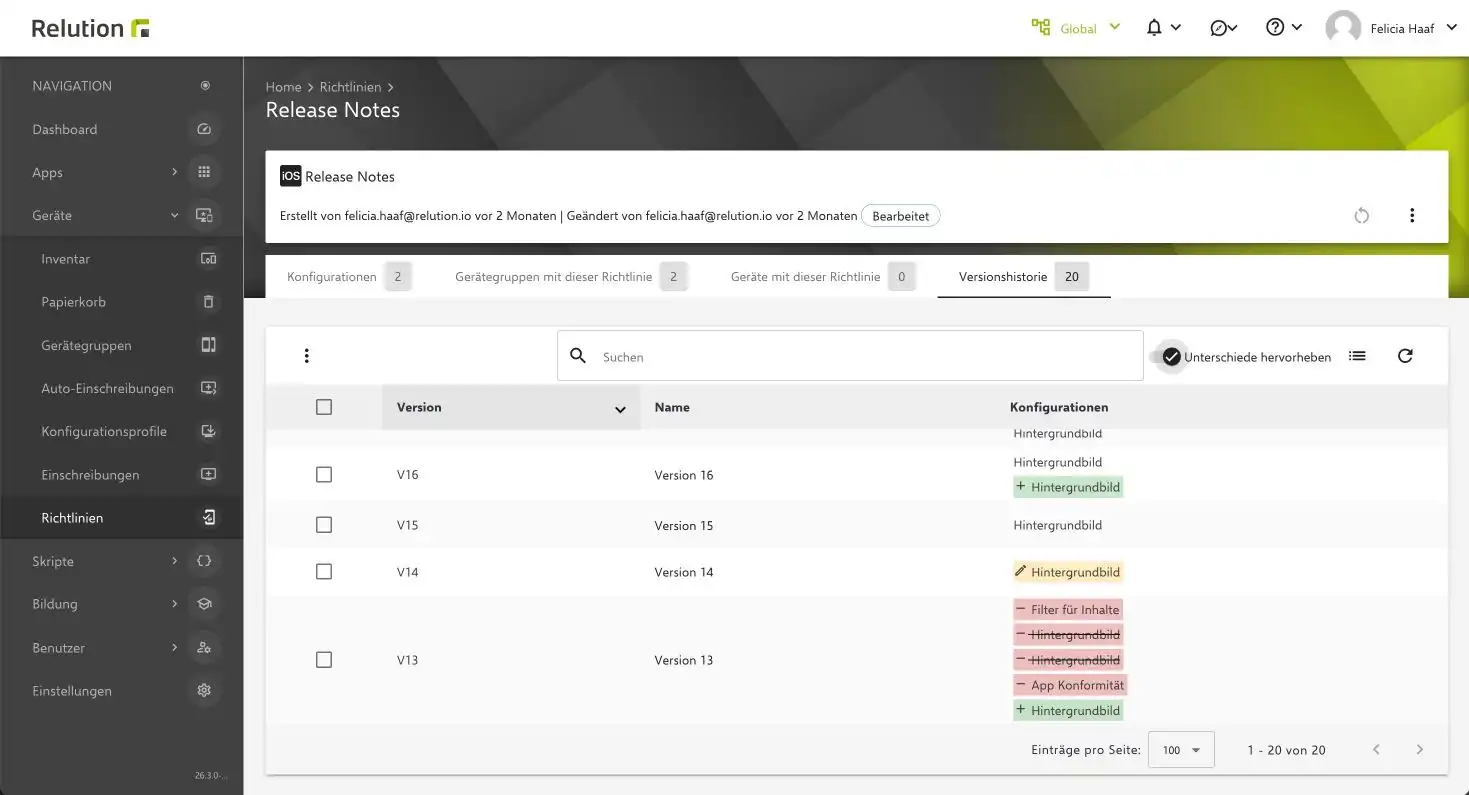The image size is (1469, 795).
Task: Check the V13 row checkbox
Action: 324,660
